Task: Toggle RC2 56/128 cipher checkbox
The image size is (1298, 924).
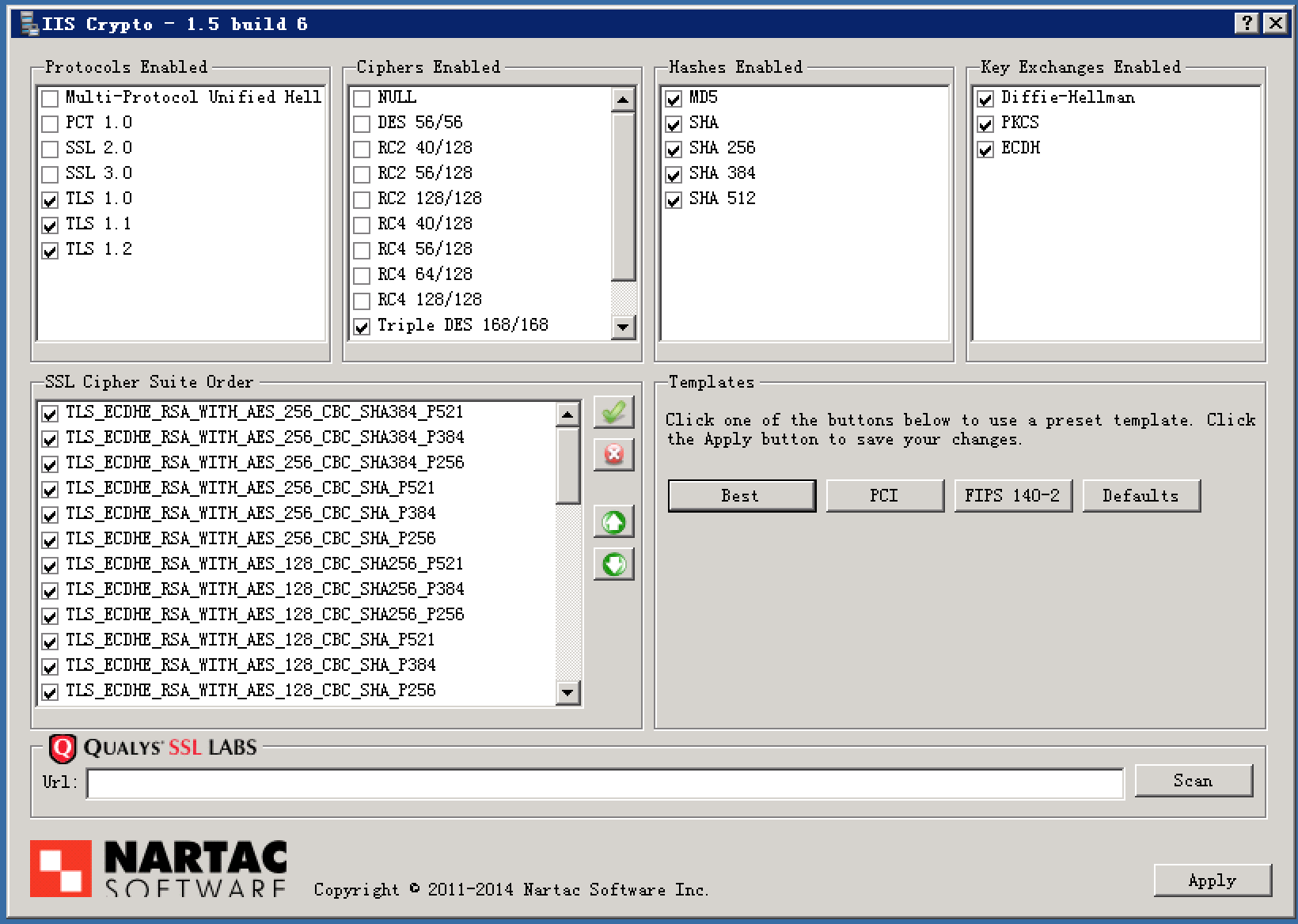Action: click(x=362, y=175)
